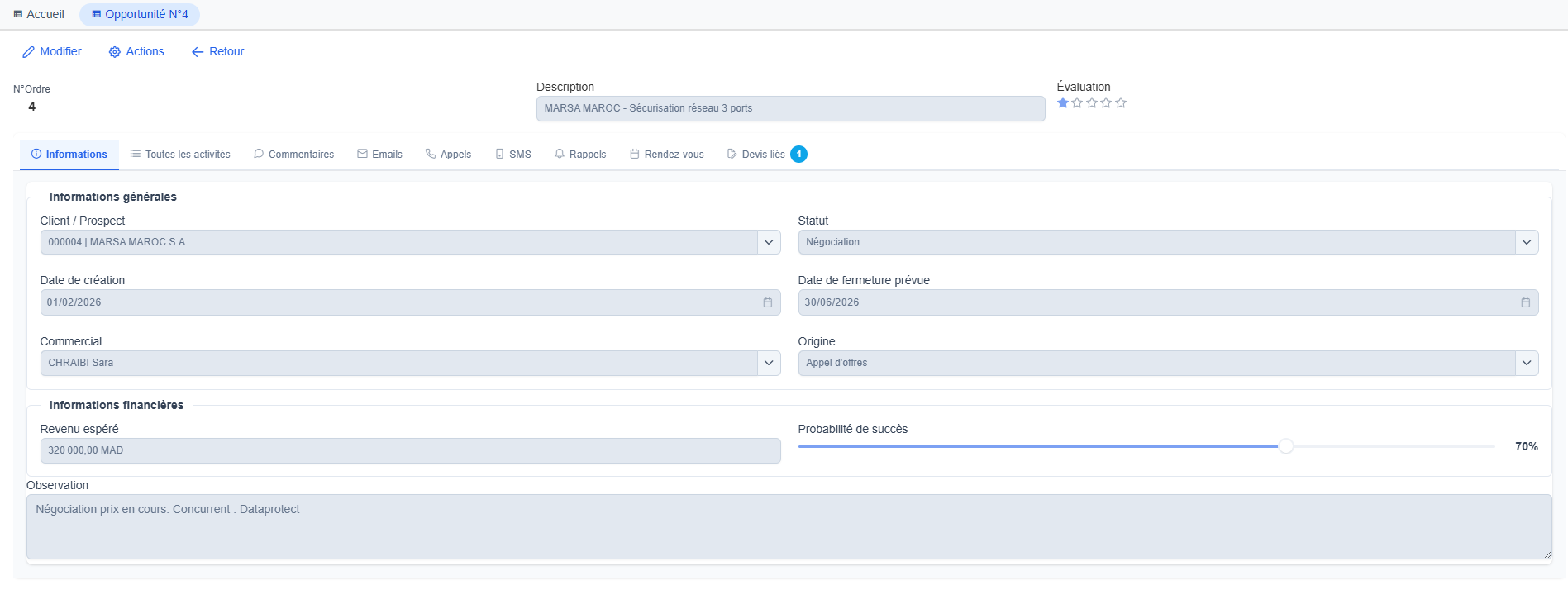This screenshot has height=590, width=1568.
Task: Open the Commentaires tab
Action: click(x=293, y=155)
